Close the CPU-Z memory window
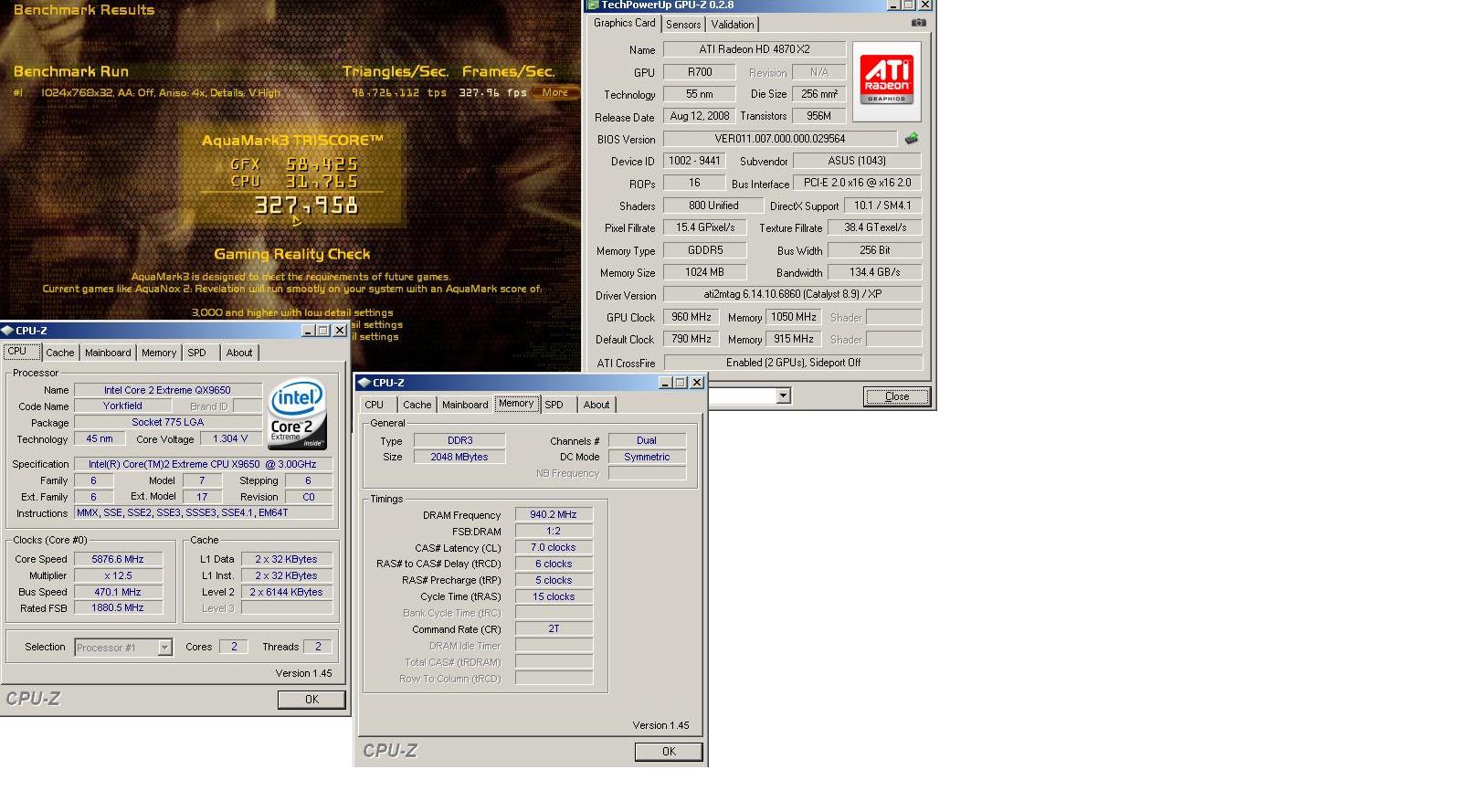The height and width of the screenshot is (812, 1478). (x=697, y=383)
